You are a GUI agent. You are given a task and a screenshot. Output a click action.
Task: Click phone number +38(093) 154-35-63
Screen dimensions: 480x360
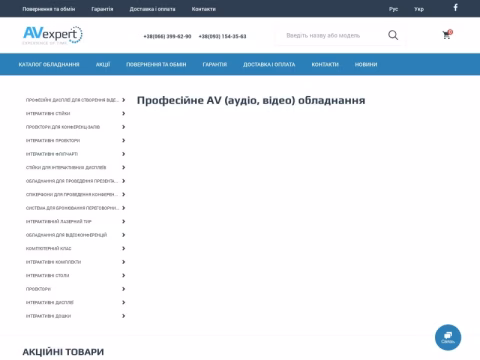222,36
